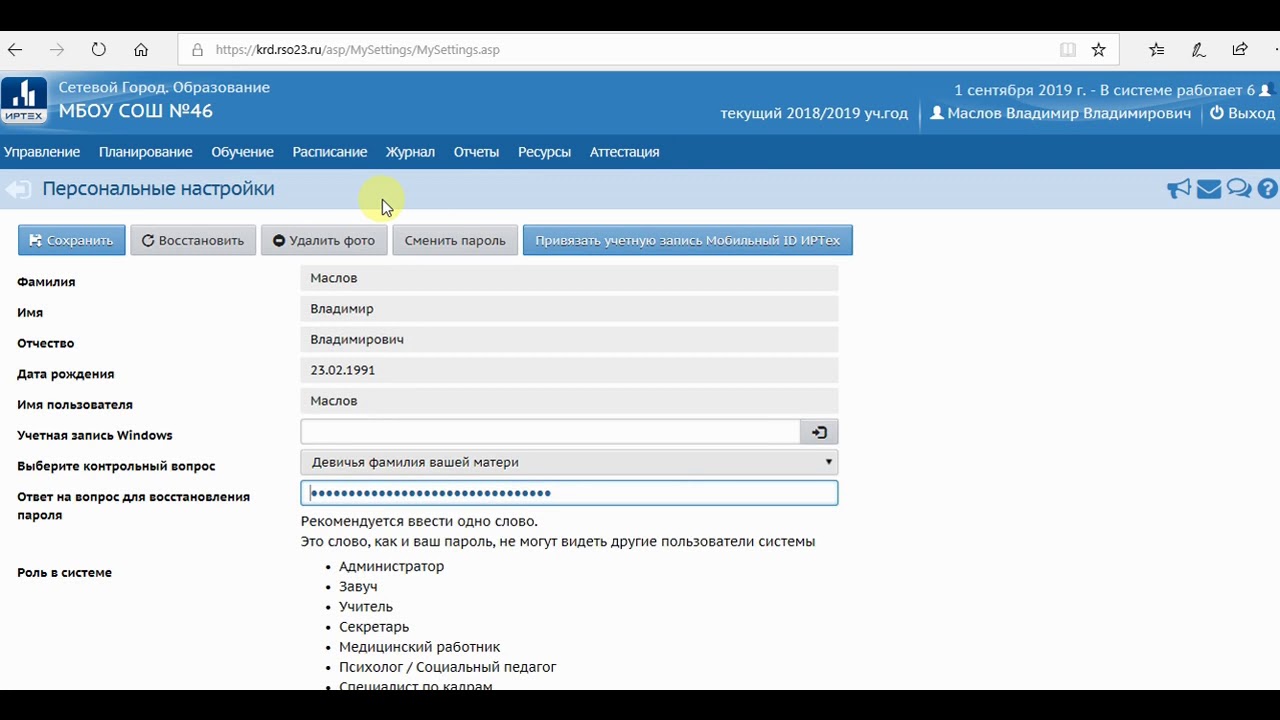Click the Учитель role text
The image size is (1280, 720).
click(366, 607)
